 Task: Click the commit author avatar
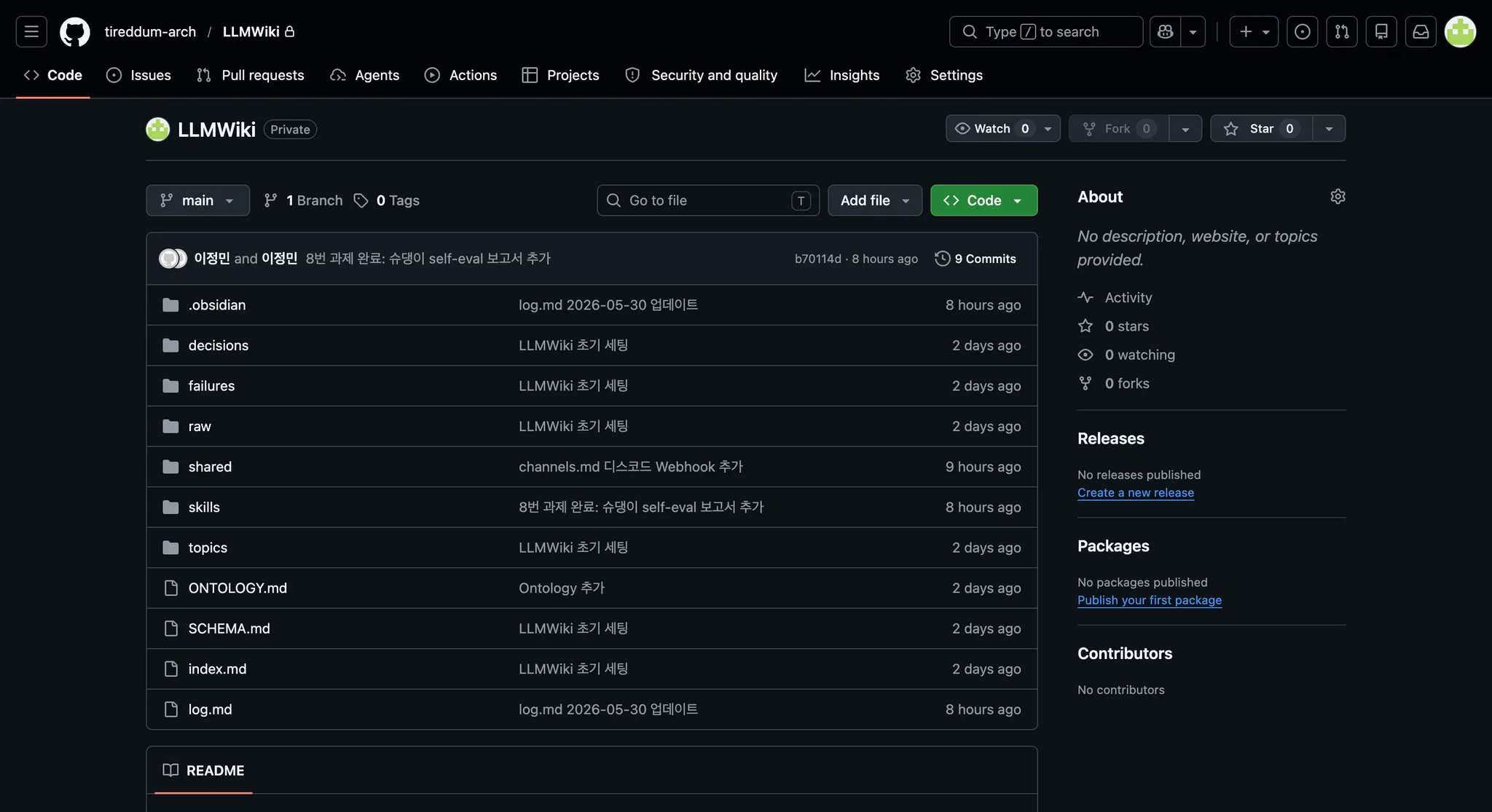tap(173, 259)
